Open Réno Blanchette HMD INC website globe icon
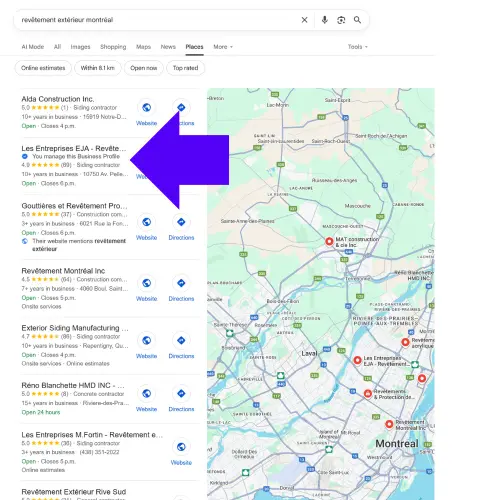500x500 pixels. (x=147, y=393)
